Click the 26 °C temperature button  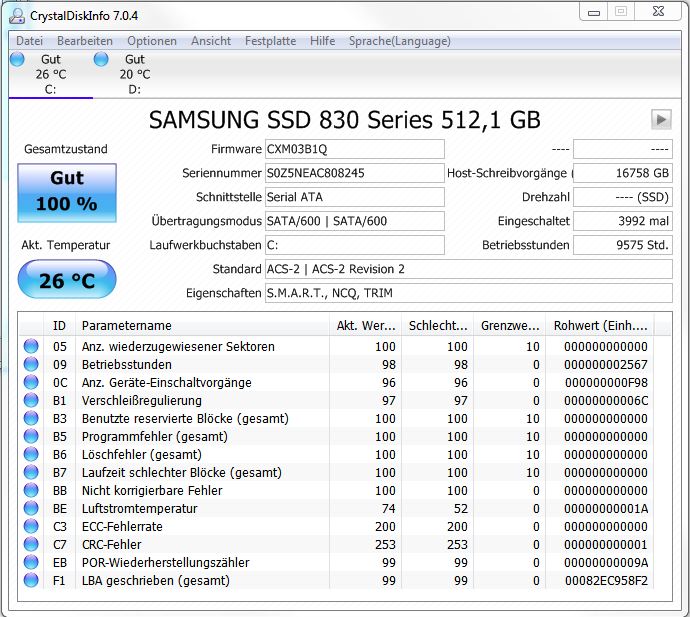tap(67, 280)
